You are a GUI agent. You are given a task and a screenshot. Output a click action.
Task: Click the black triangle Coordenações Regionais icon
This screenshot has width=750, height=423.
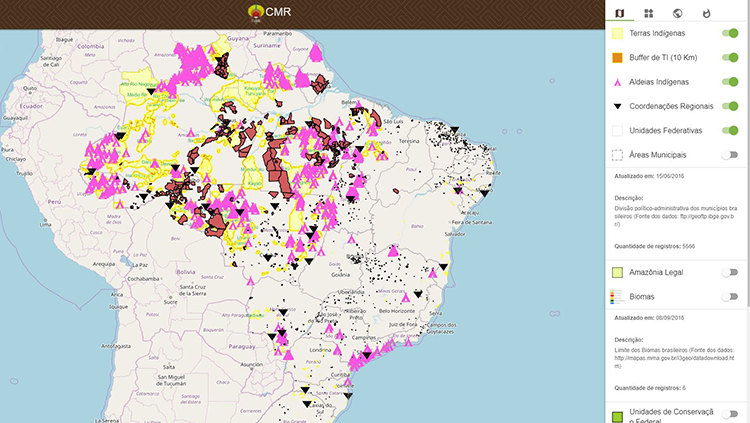click(617, 106)
